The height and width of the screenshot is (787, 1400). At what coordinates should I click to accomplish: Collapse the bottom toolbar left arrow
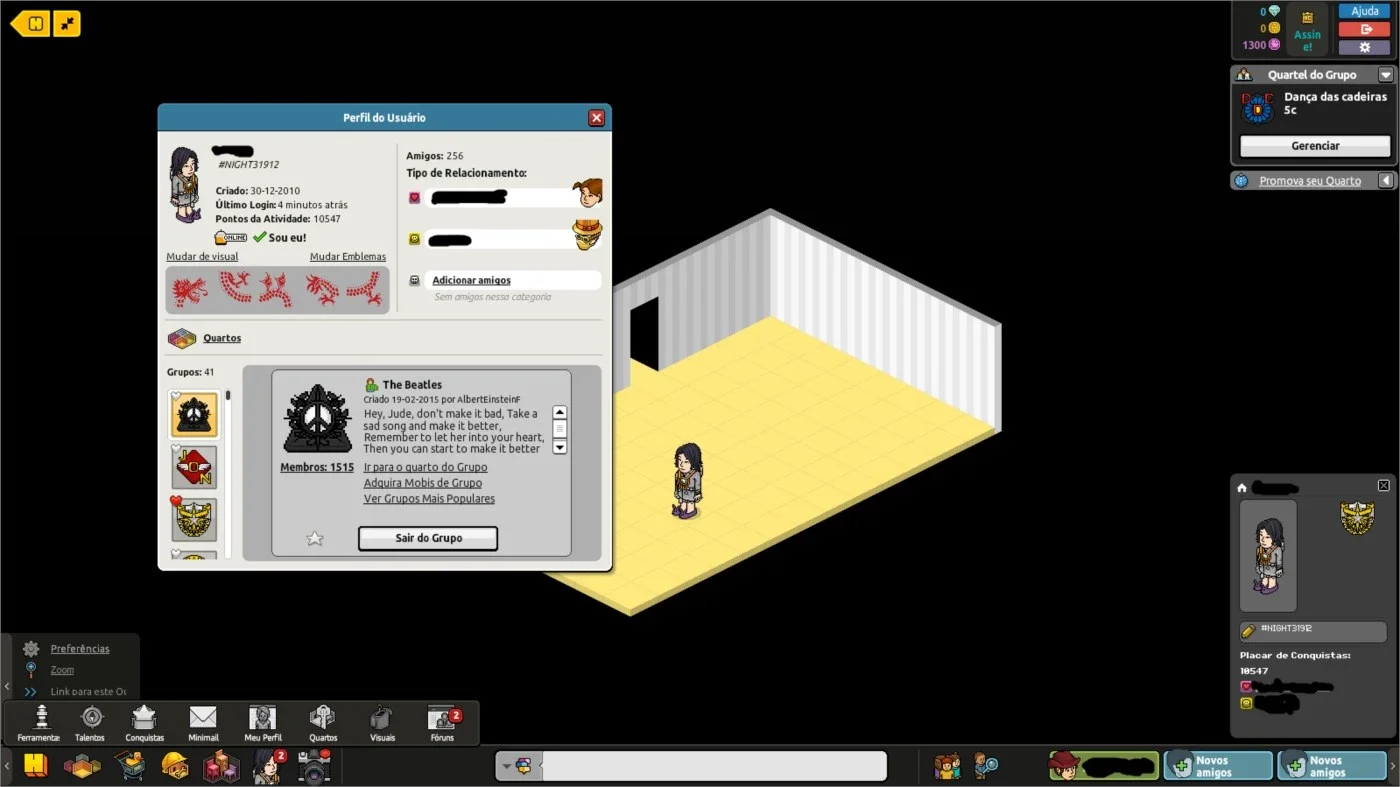pyautogui.click(x=7, y=766)
